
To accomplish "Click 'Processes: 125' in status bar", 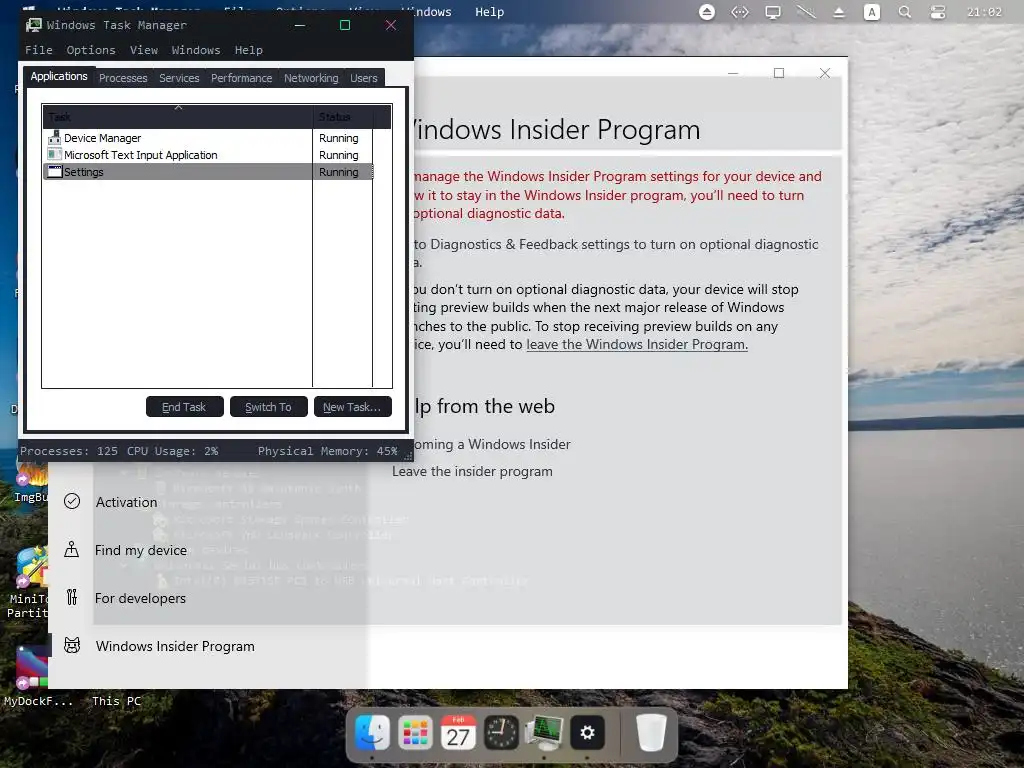I will pos(69,451).
